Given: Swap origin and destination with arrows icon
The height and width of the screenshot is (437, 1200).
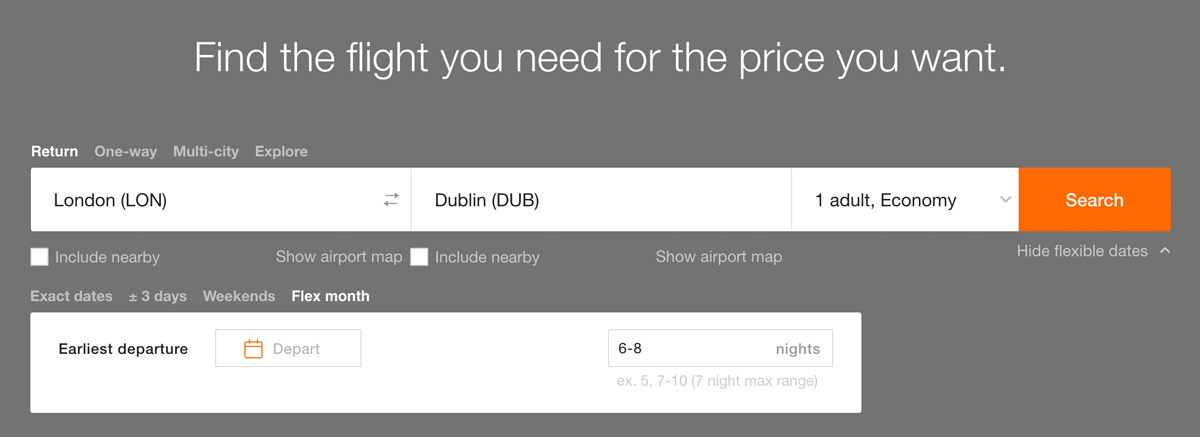Looking at the screenshot, I should (391, 200).
